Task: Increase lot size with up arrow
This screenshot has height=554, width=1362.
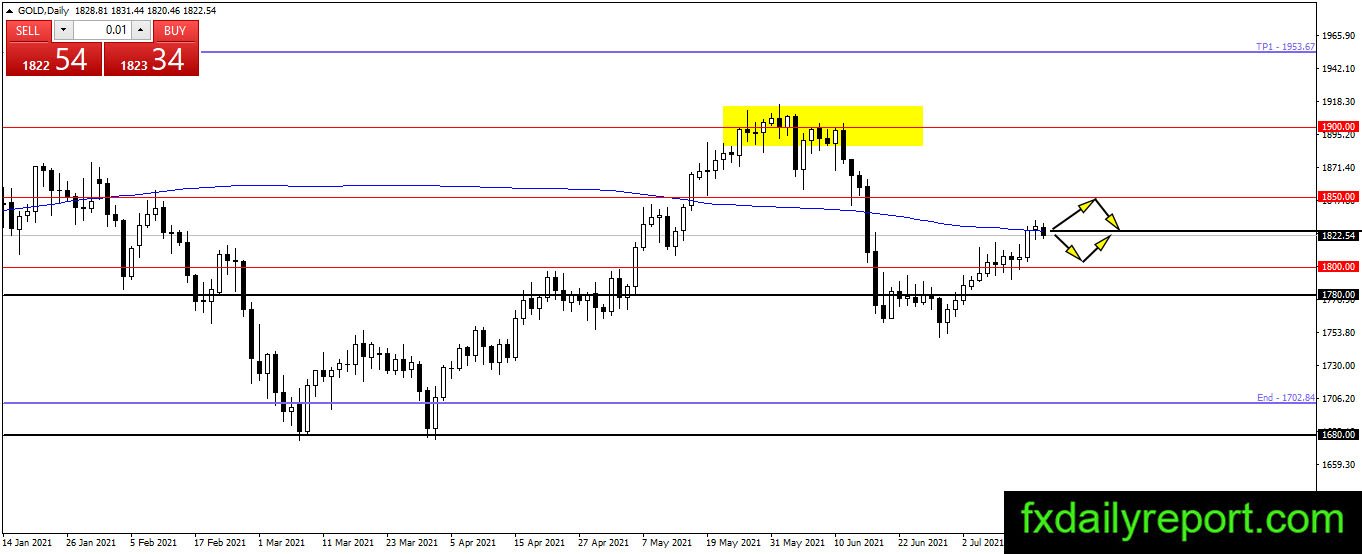Action: point(140,30)
